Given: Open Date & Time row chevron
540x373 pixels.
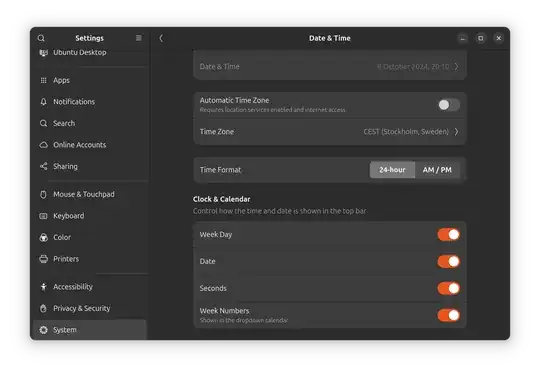Looking at the screenshot, I should 456,66.
